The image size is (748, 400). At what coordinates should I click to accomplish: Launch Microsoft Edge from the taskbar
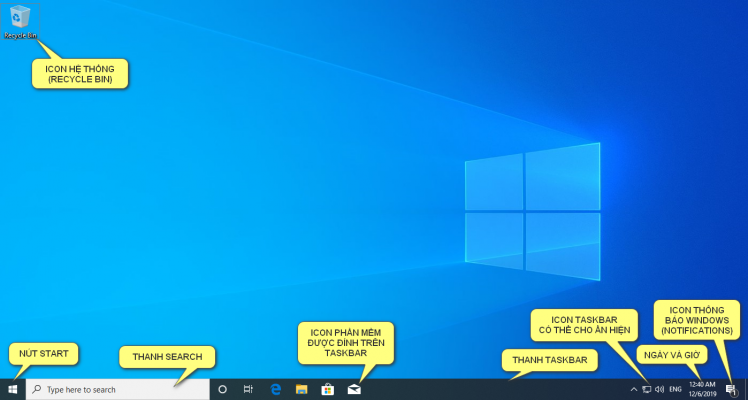pyautogui.click(x=275, y=389)
